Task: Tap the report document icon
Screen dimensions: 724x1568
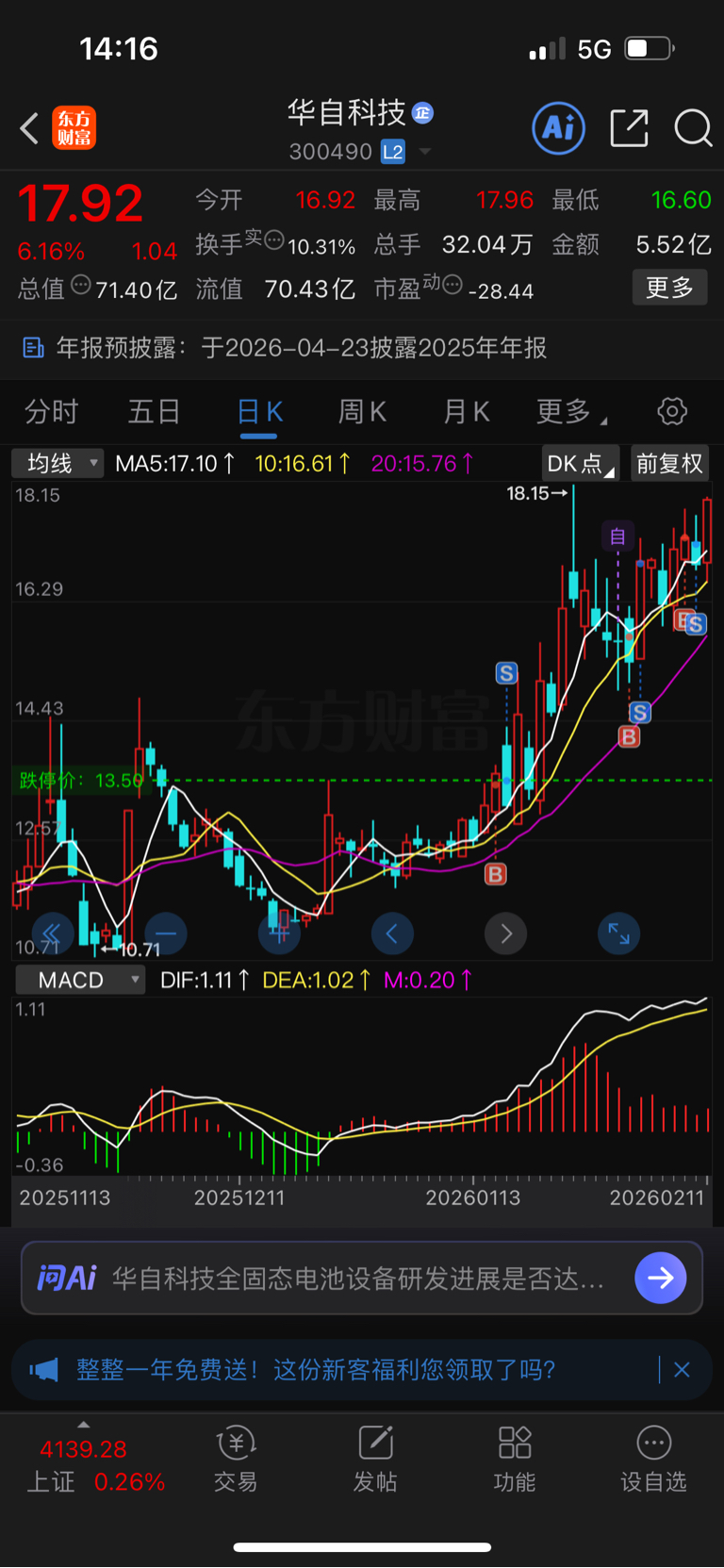Action: 33,348
